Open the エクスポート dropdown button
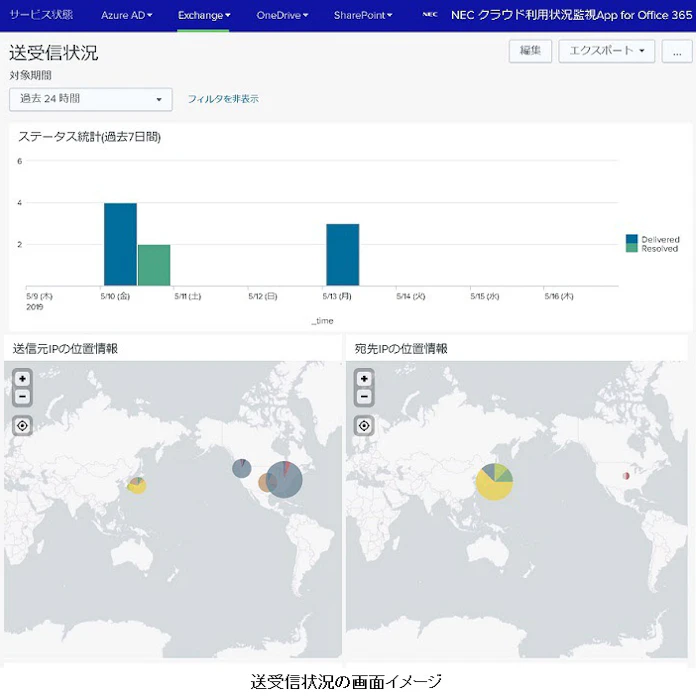Viewport: 696px width, 696px height. [x=607, y=51]
